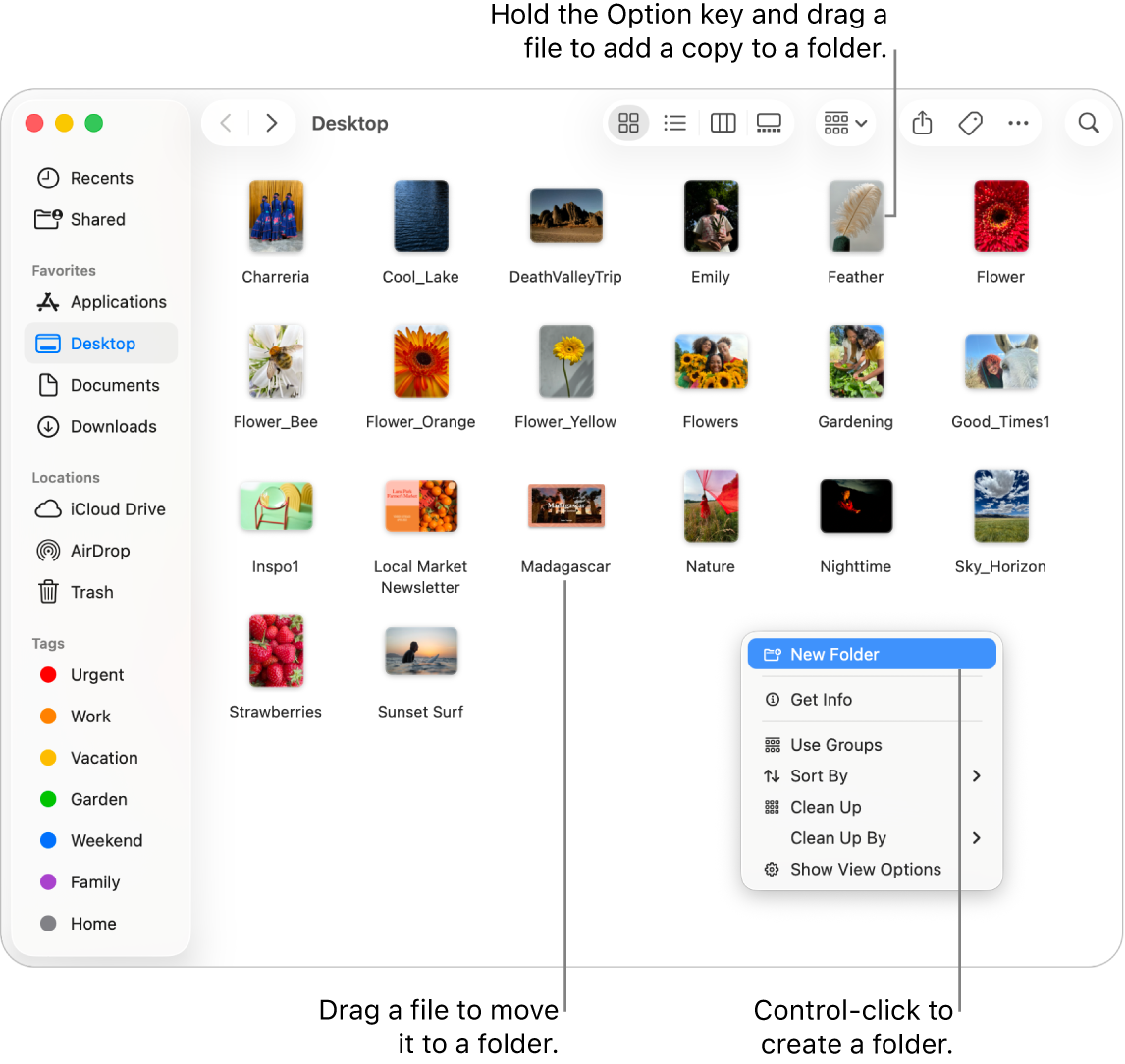Viewport: 1125px width, 1064px height.
Task: Click Get Info in the context menu
Action: point(821,701)
